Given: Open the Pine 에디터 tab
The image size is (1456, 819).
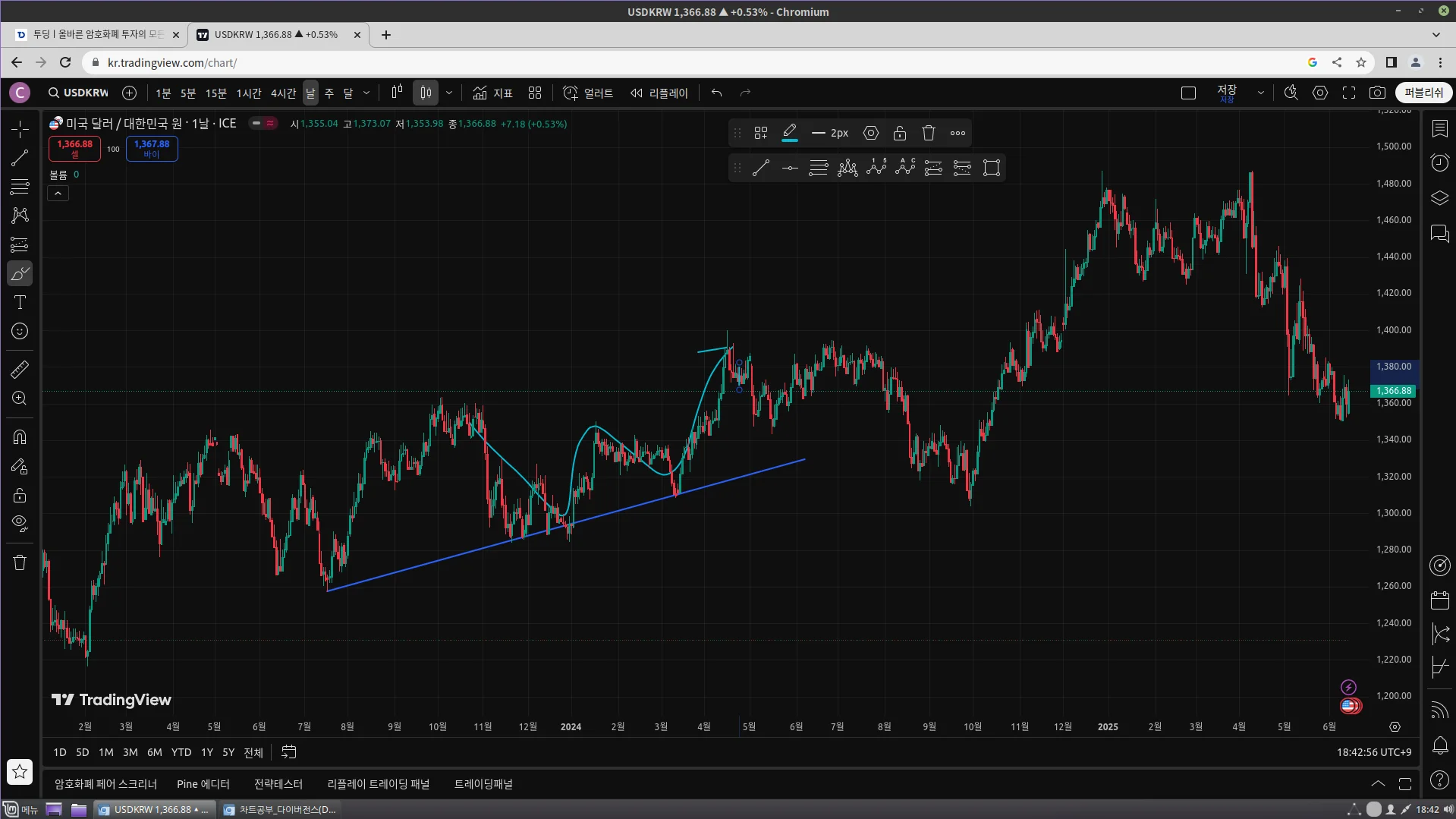Looking at the screenshot, I should click(x=203, y=784).
